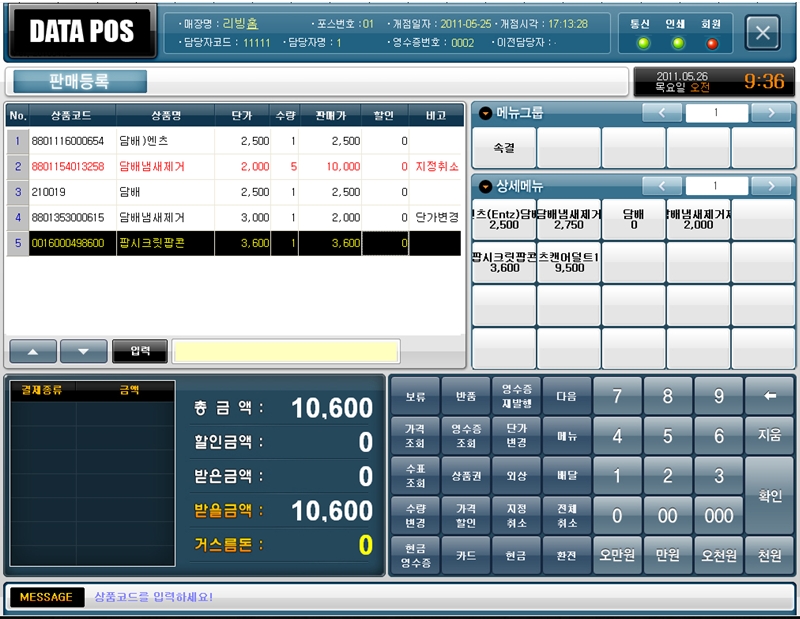Click the red 회원 status indicator
This screenshot has height=619, width=800.
click(712, 43)
